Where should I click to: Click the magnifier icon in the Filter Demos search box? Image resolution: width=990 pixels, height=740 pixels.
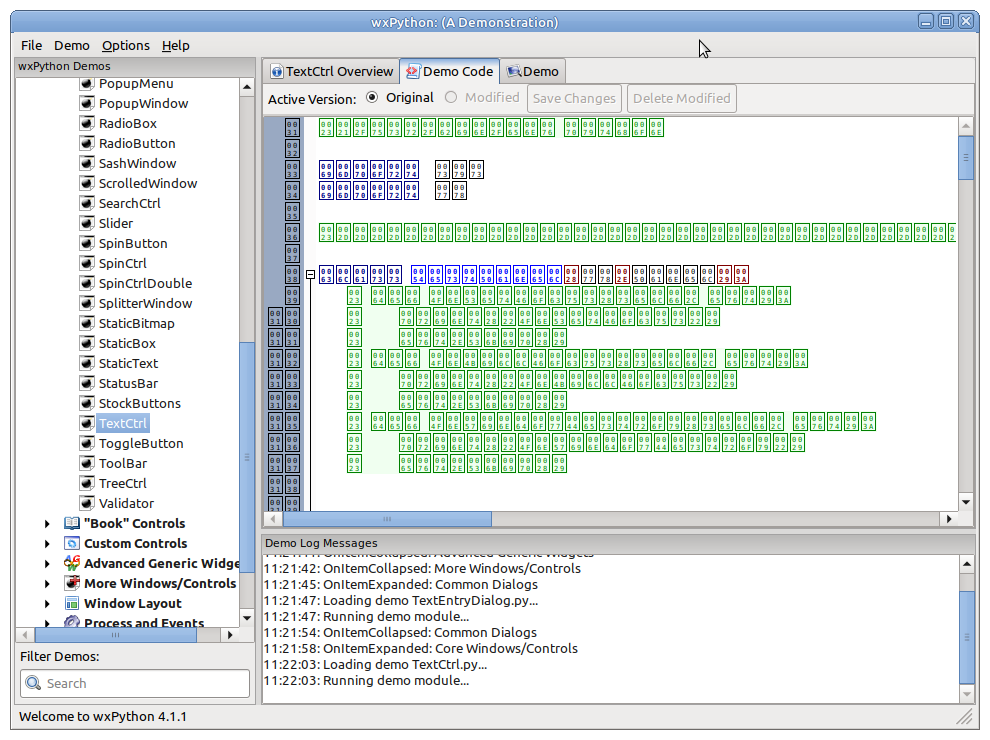click(33, 683)
